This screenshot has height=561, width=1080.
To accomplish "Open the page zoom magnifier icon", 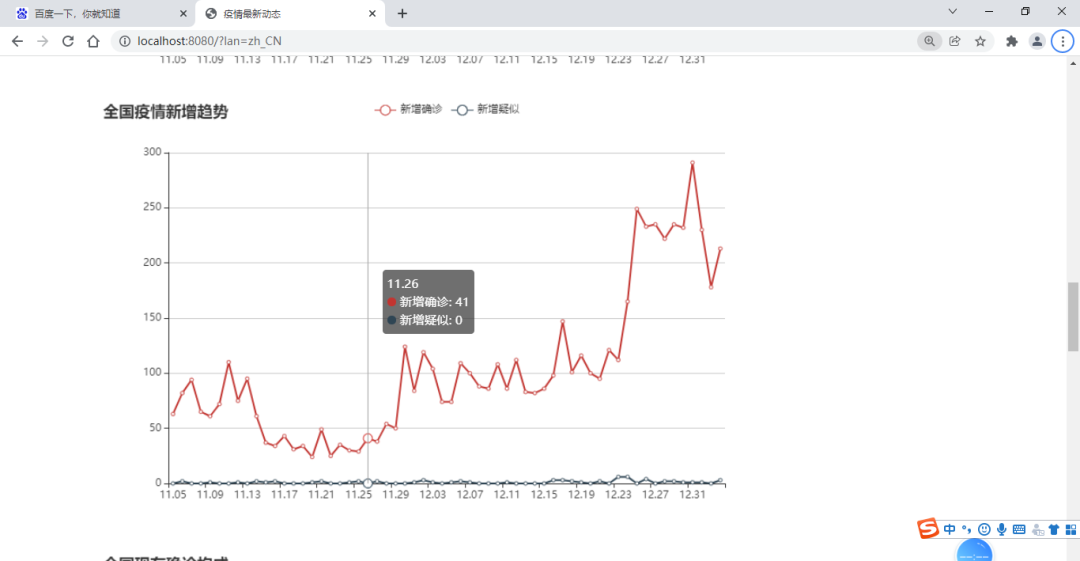I will (x=929, y=41).
